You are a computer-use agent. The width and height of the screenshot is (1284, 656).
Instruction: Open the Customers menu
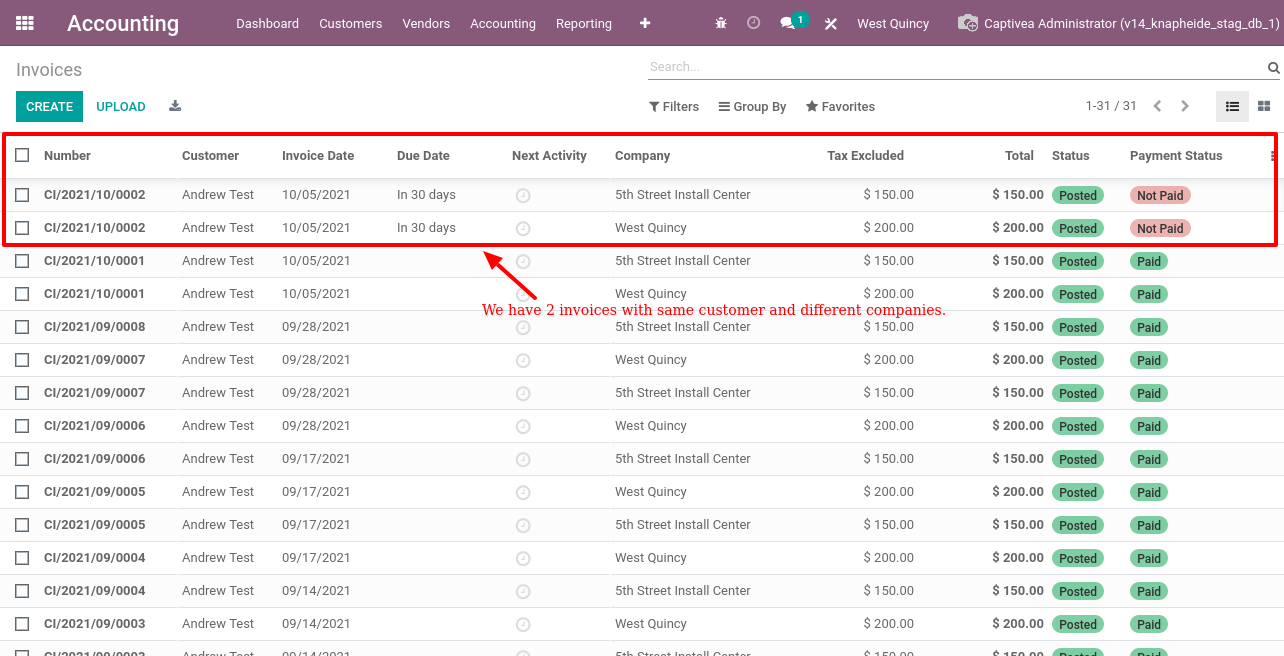click(x=351, y=23)
